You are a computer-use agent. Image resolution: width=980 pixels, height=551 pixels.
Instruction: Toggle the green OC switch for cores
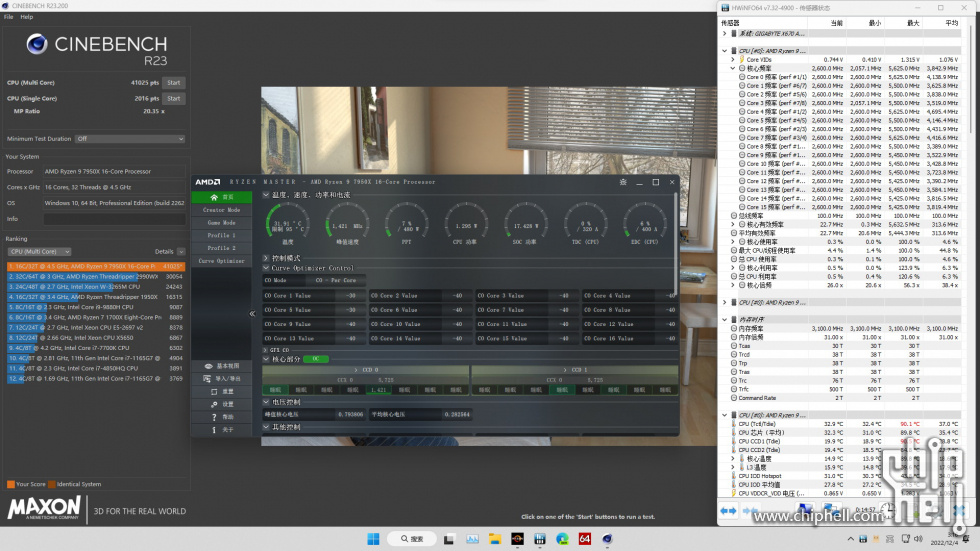[x=316, y=359]
